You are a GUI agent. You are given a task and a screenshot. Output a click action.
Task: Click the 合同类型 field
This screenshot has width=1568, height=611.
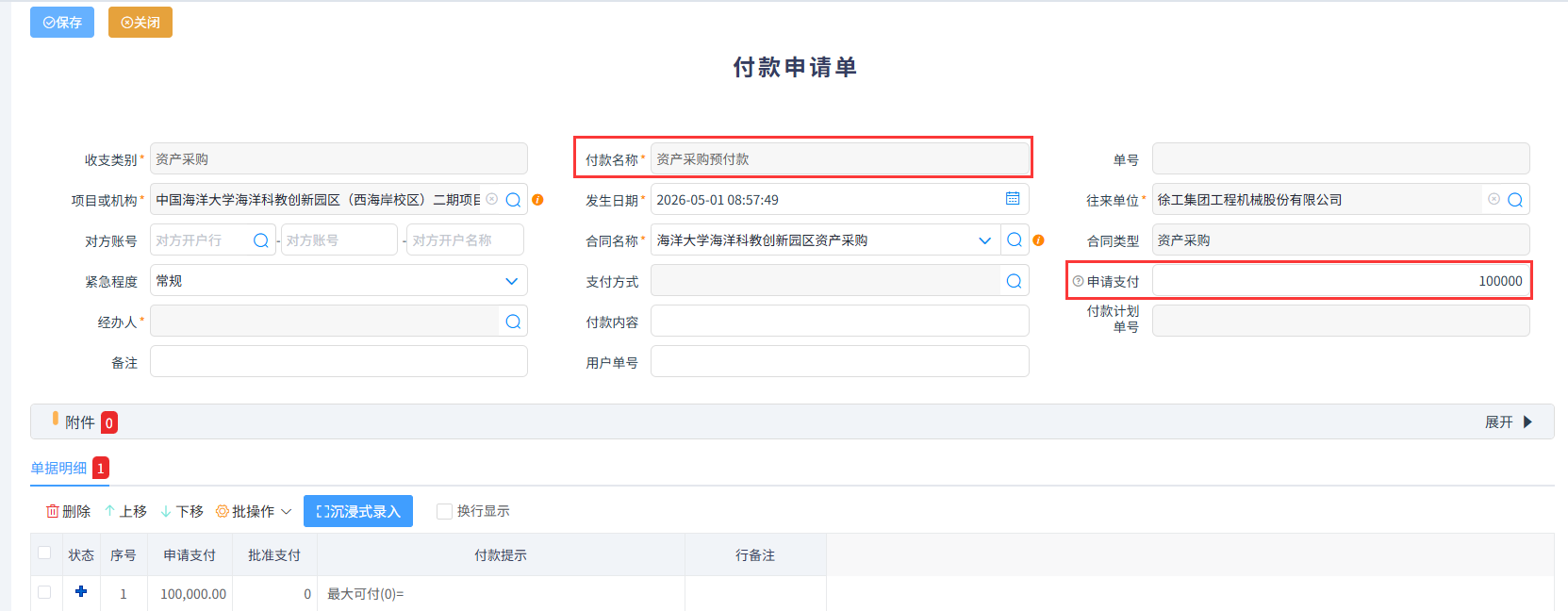click(1341, 240)
